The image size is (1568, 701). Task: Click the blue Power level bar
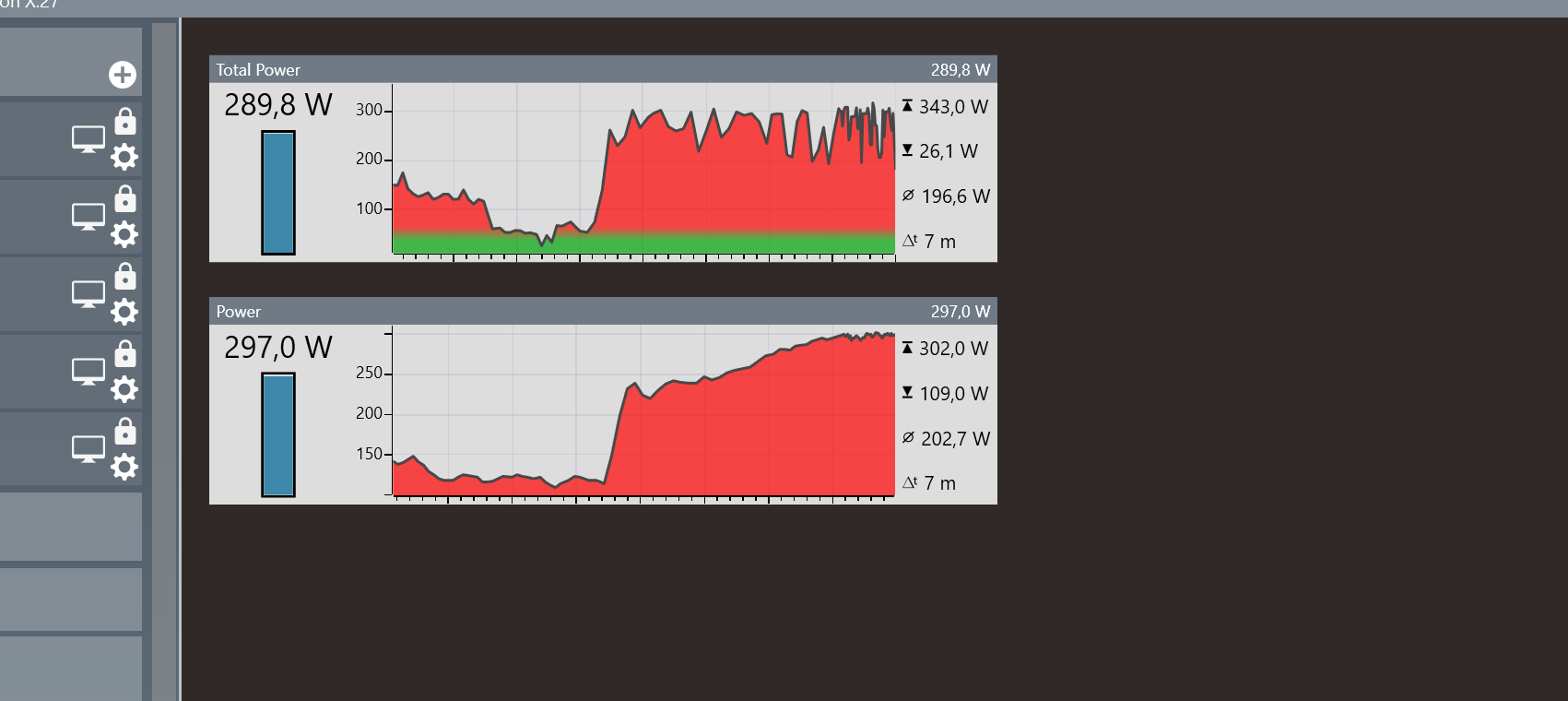coord(278,434)
